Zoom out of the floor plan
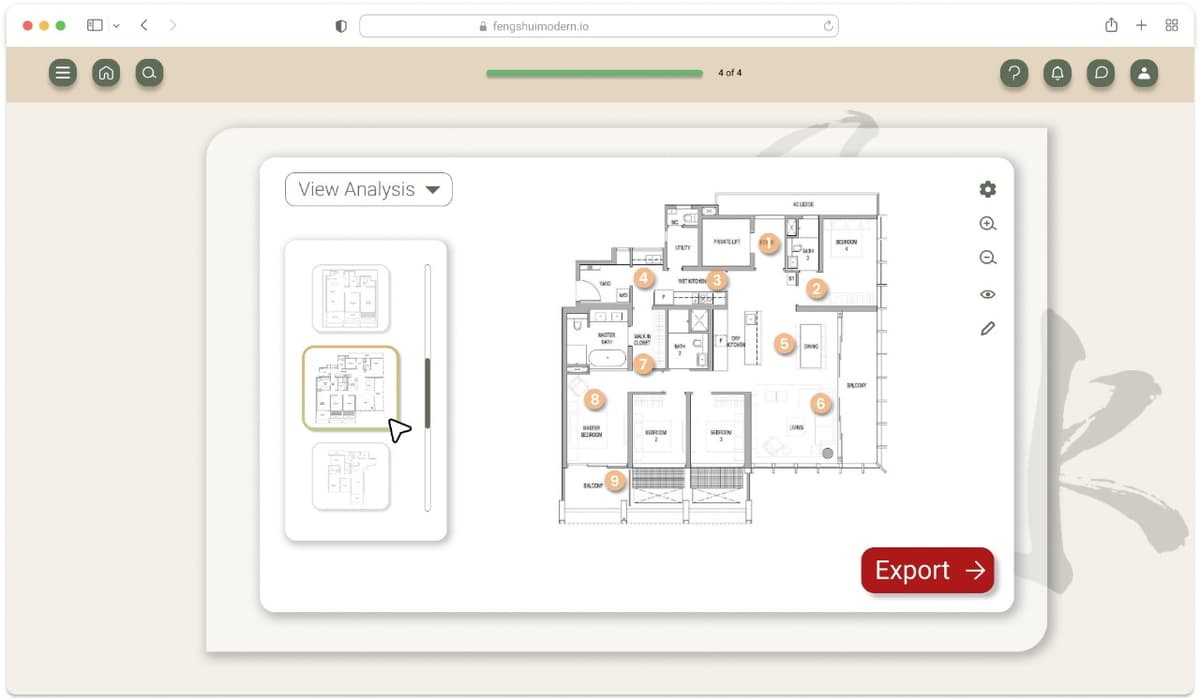The image size is (1200, 699). [987, 257]
